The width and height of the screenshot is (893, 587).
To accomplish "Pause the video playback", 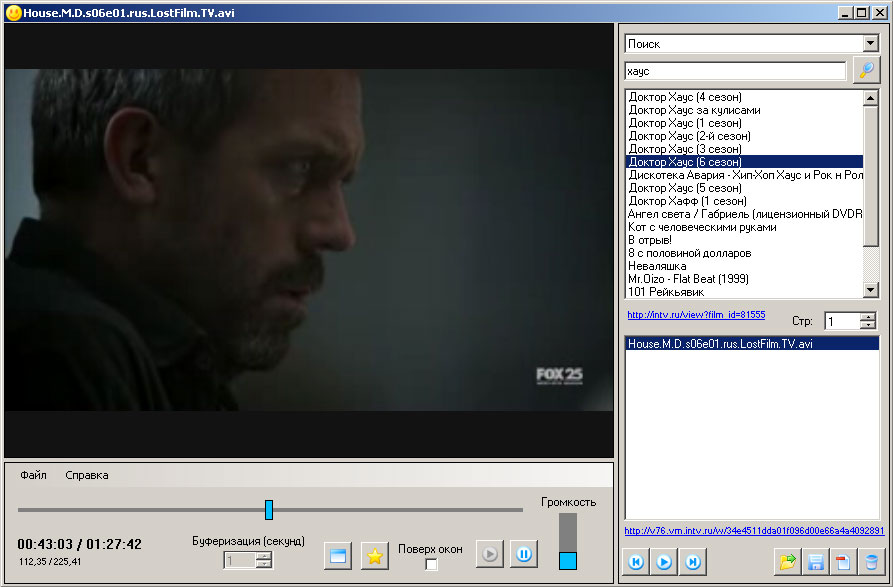I will coord(524,554).
